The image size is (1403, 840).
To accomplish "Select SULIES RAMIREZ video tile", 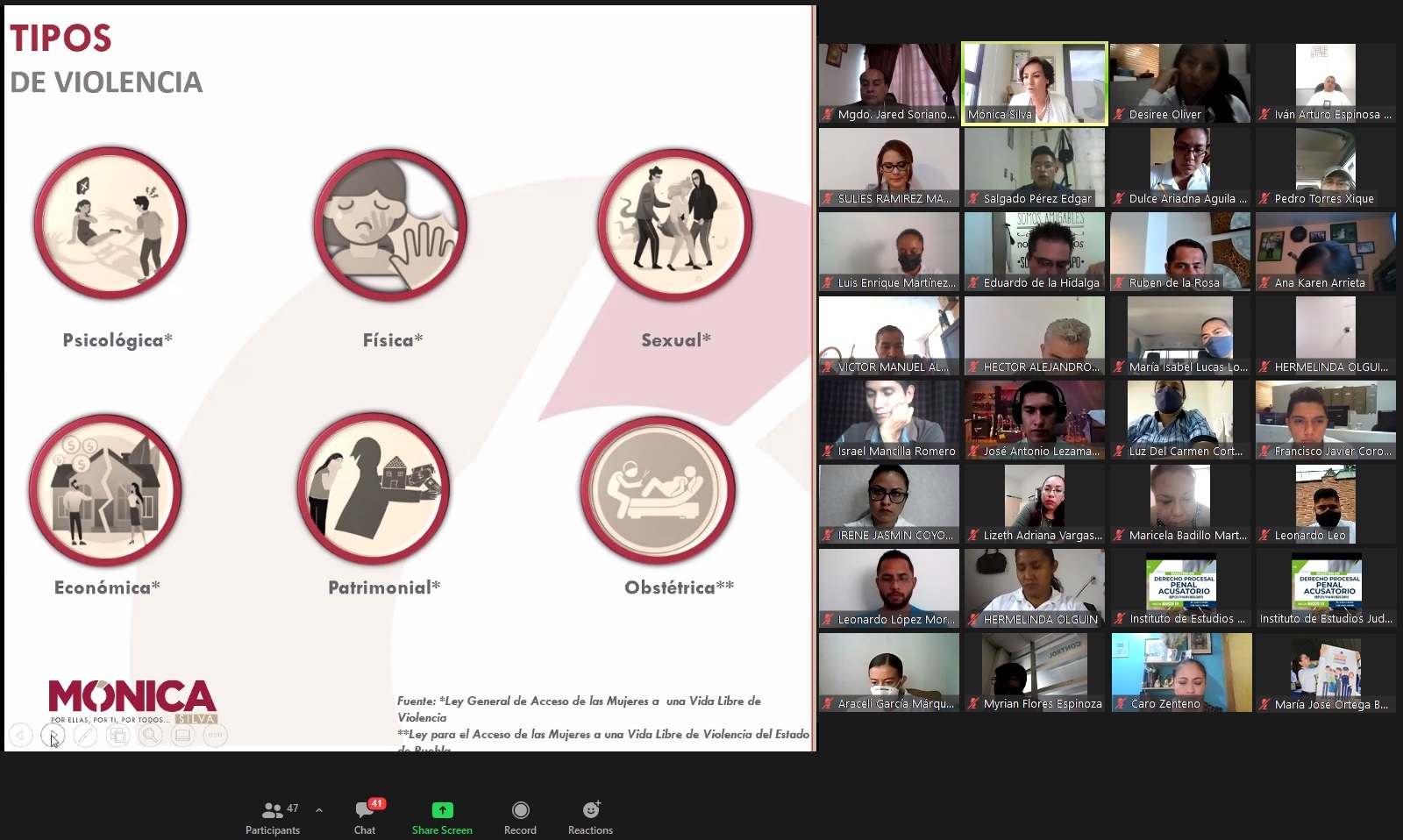I will 889,167.
